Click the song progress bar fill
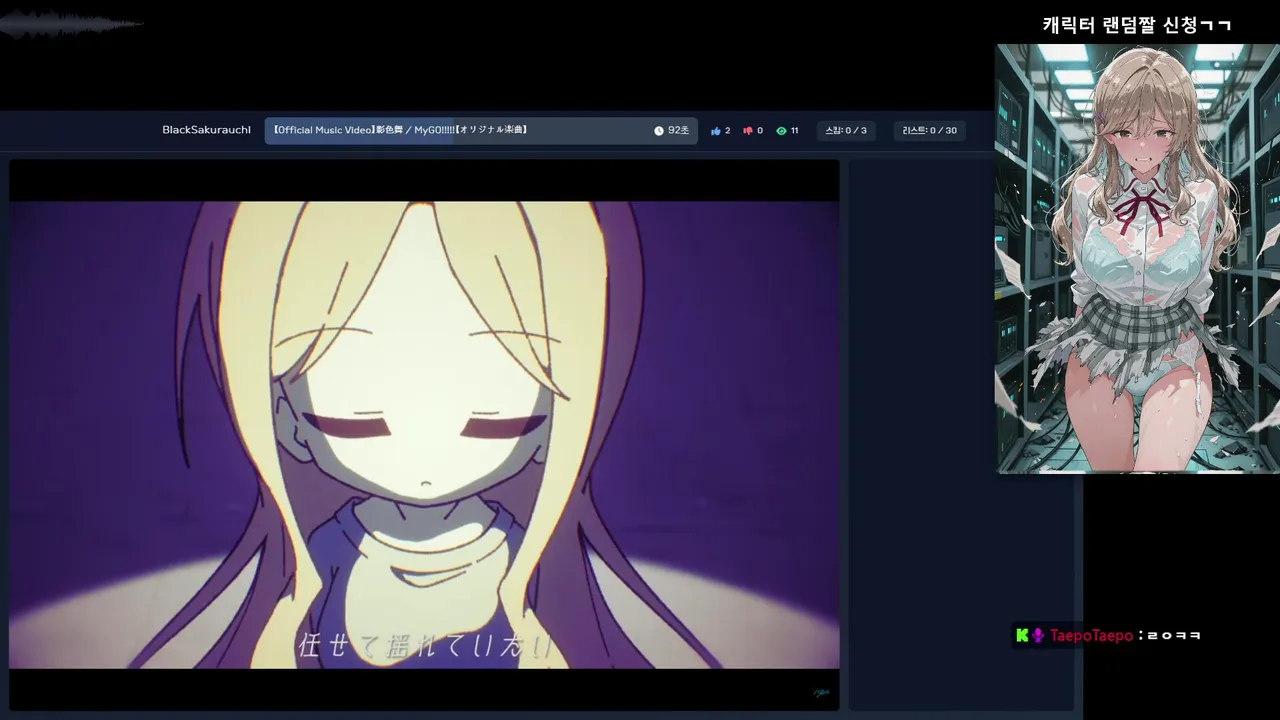 pos(359,131)
